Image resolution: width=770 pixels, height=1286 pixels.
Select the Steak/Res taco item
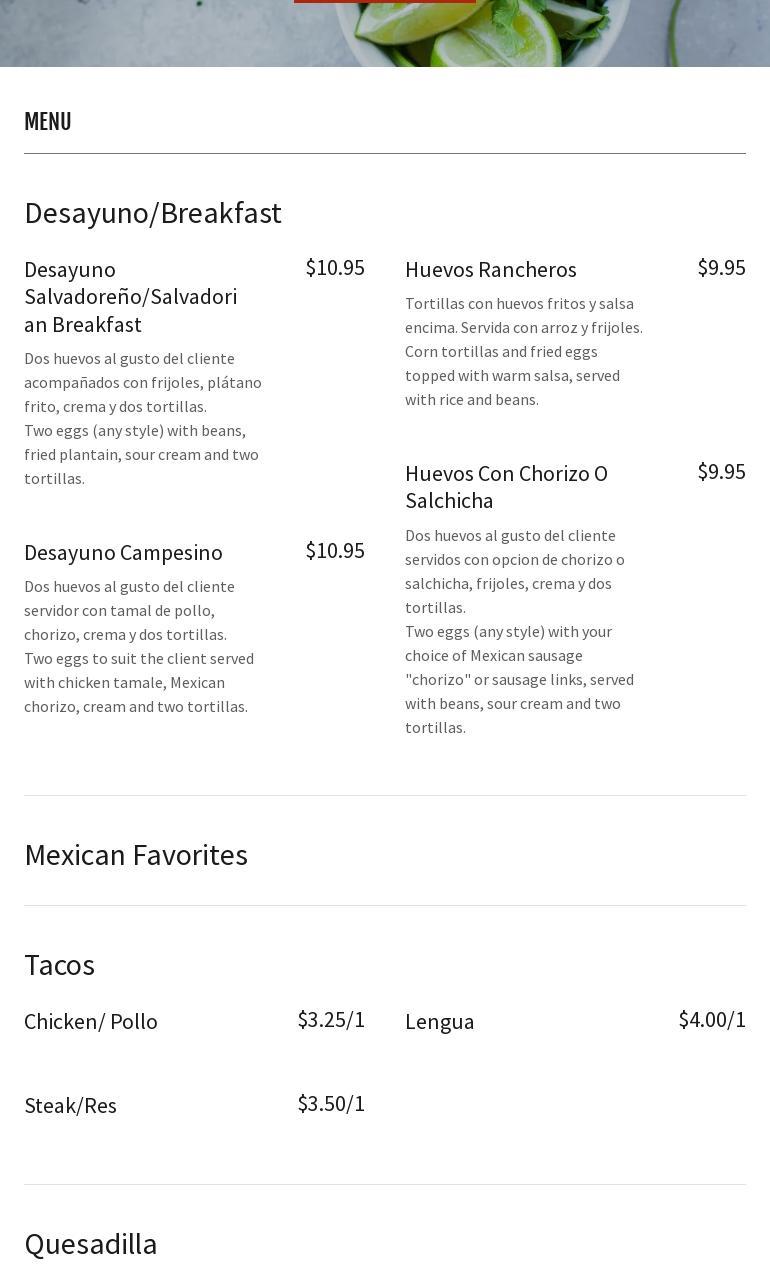[70, 1106]
